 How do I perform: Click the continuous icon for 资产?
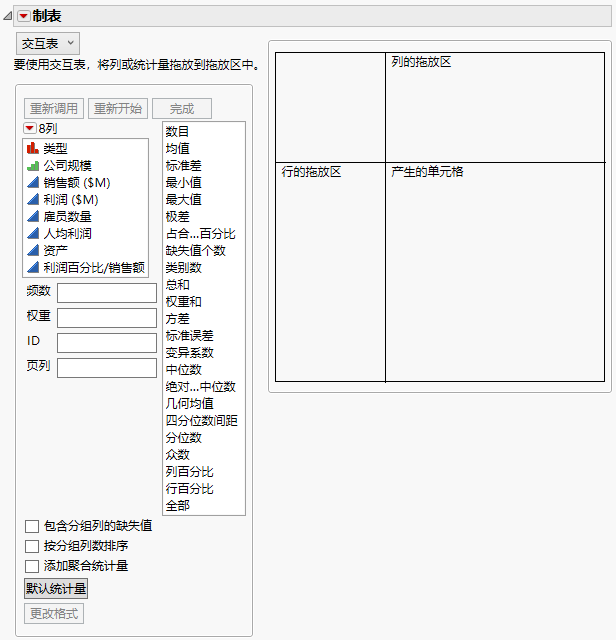click(x=33, y=250)
